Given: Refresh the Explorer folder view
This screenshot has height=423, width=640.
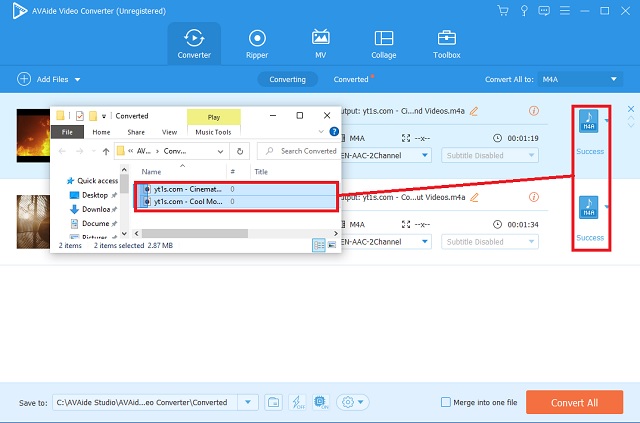Looking at the screenshot, I should tap(240, 151).
